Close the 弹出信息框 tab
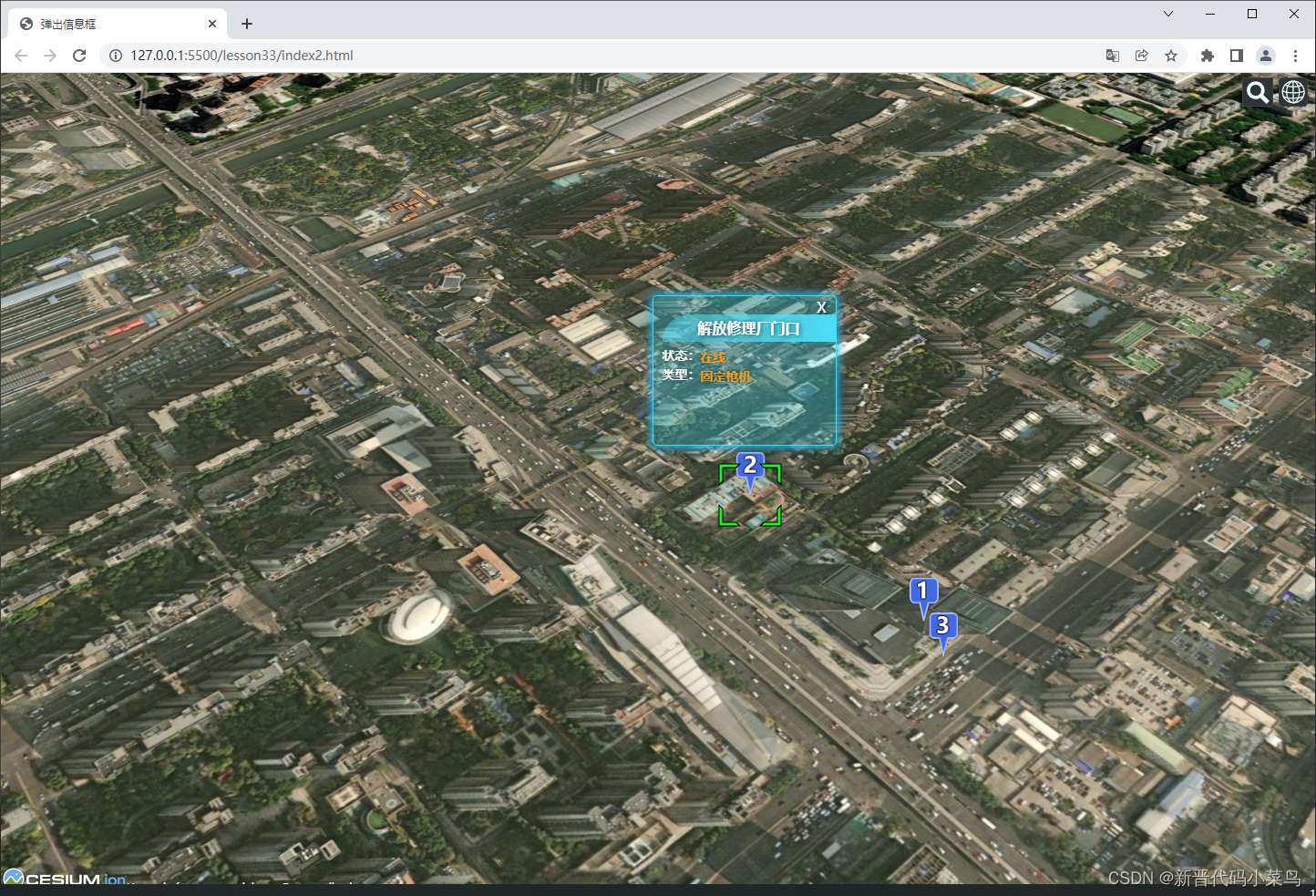Screen dimensions: 1316x896 pyautogui.click(x=212, y=24)
